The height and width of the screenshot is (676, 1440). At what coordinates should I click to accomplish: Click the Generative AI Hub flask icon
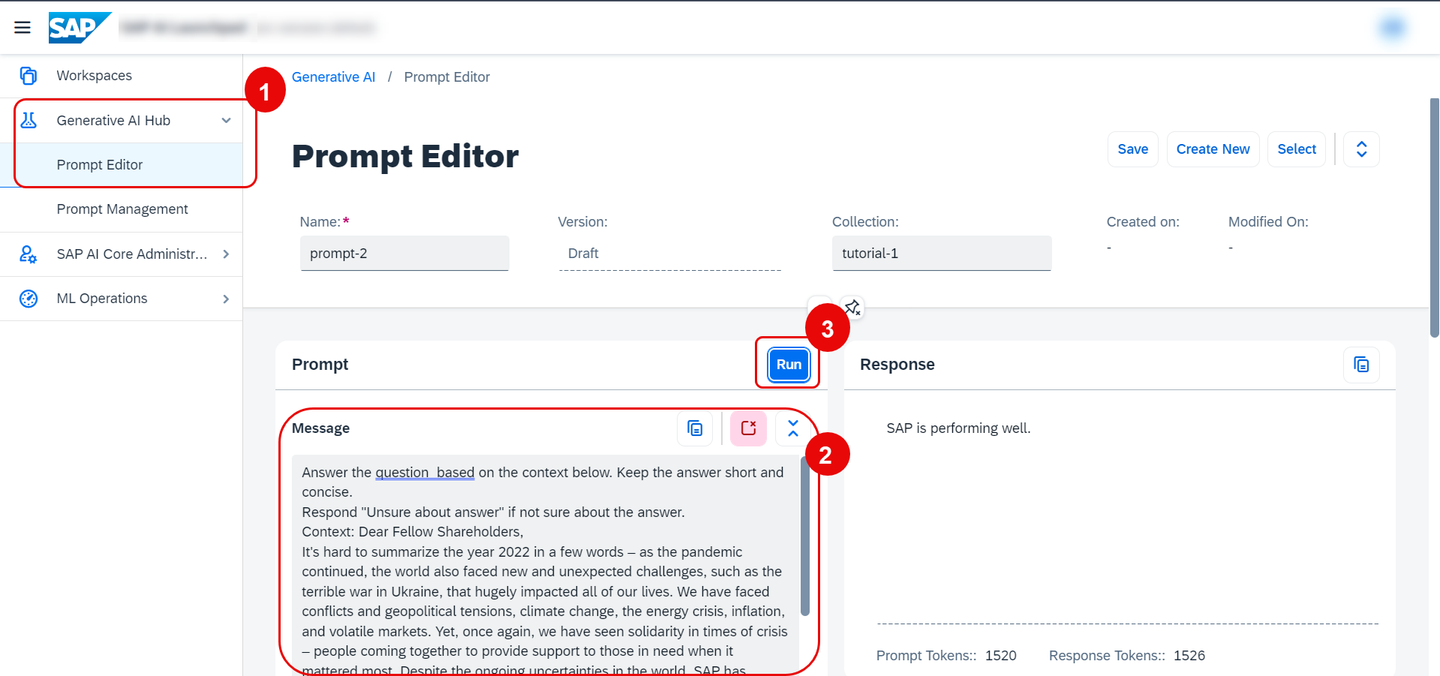tap(28, 120)
